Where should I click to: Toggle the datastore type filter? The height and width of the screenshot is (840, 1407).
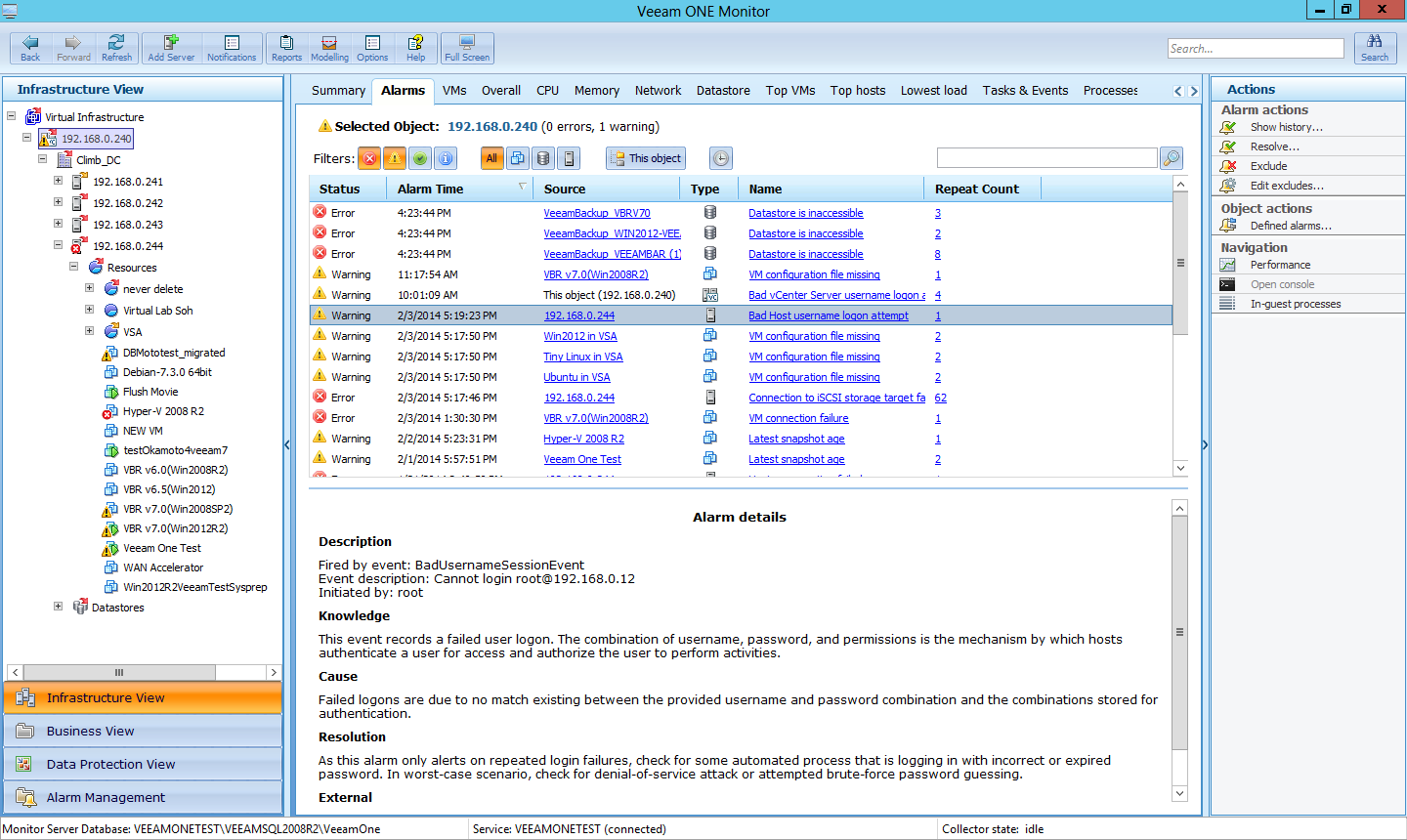coord(543,158)
